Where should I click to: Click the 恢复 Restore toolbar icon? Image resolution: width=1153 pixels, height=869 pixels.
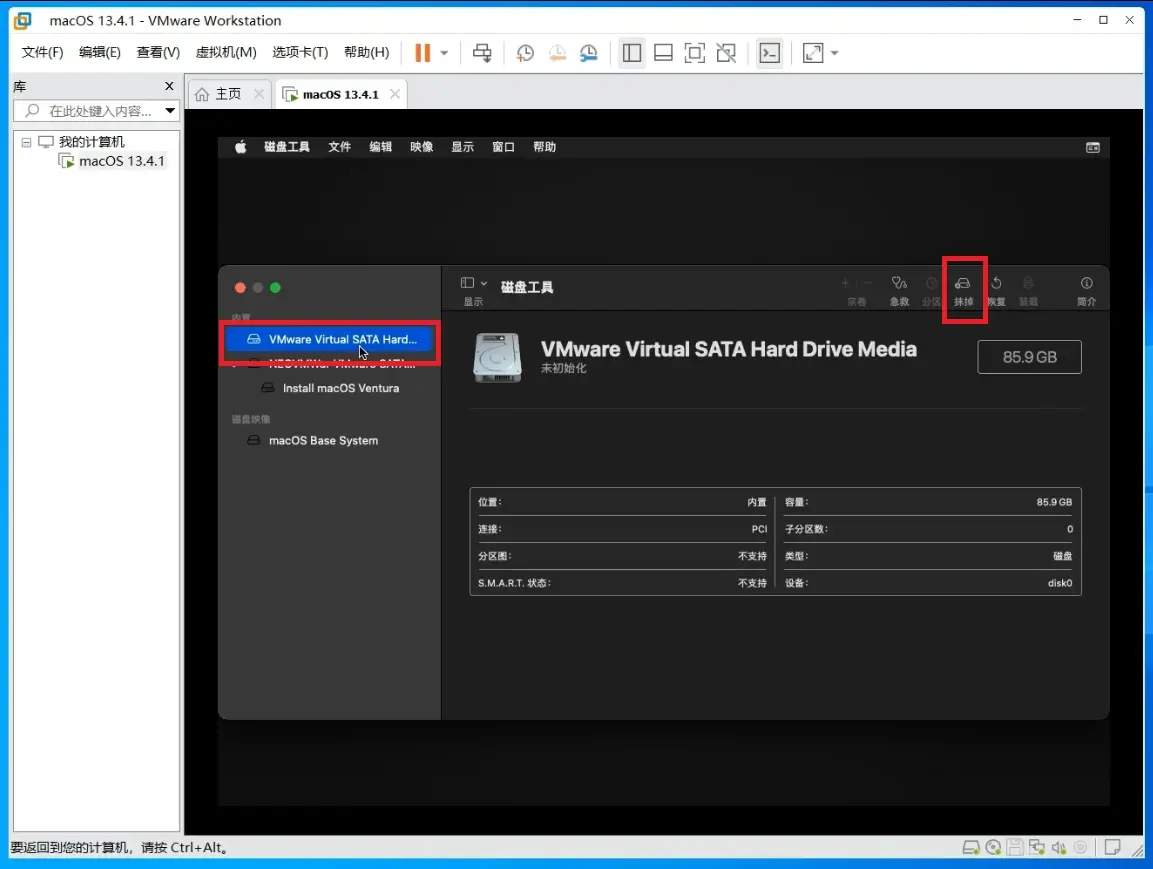(996, 290)
